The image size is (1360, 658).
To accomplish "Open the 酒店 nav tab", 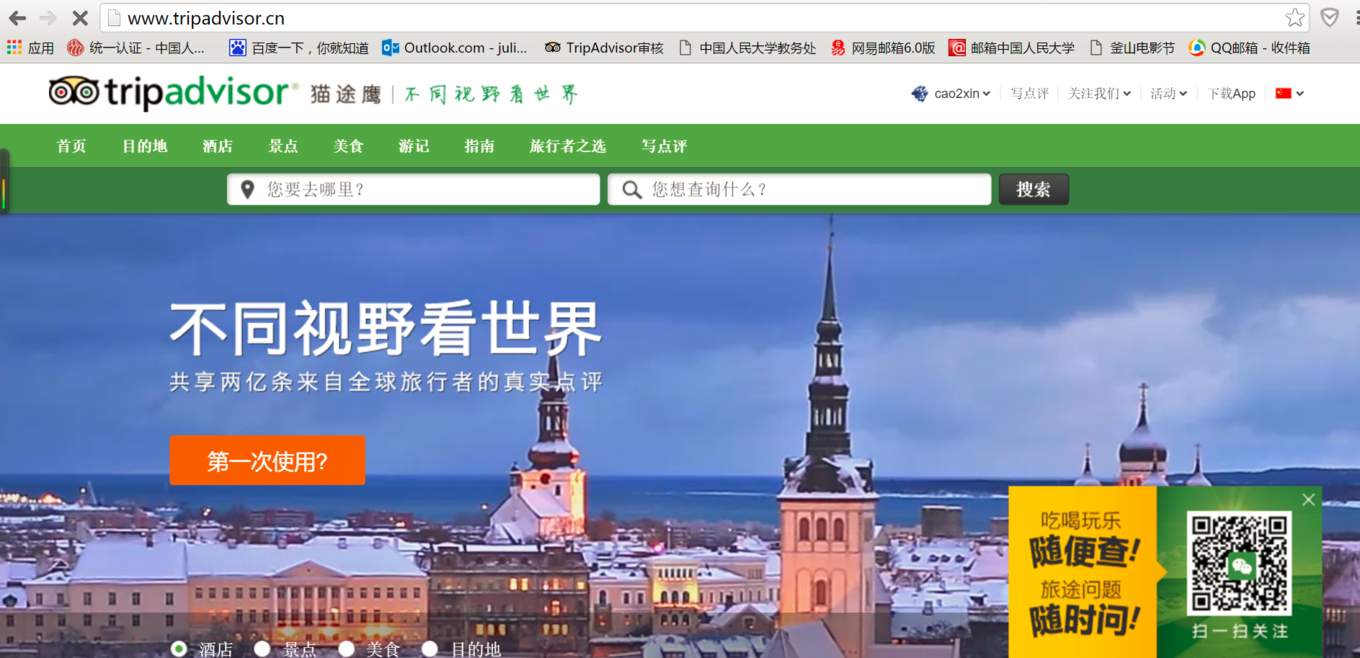I will [x=217, y=146].
